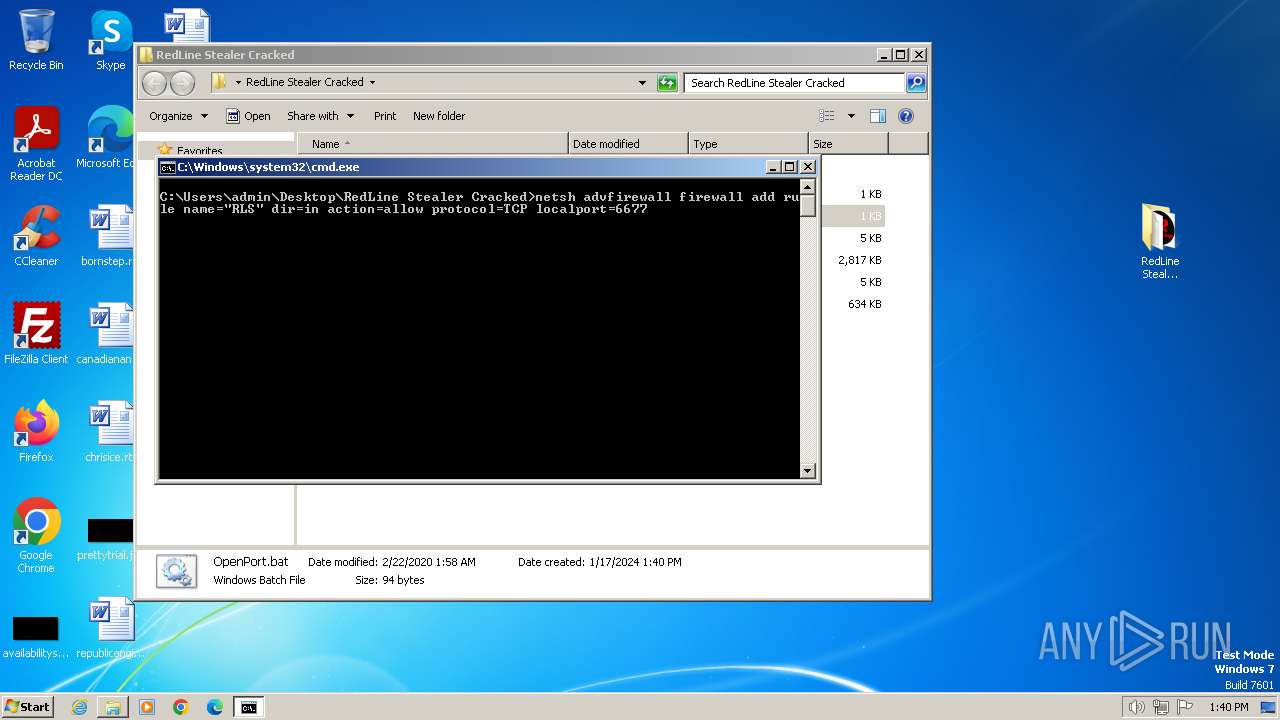Open cmd.exe title bar system icon
The width and height of the screenshot is (1280, 720).
pos(168,167)
